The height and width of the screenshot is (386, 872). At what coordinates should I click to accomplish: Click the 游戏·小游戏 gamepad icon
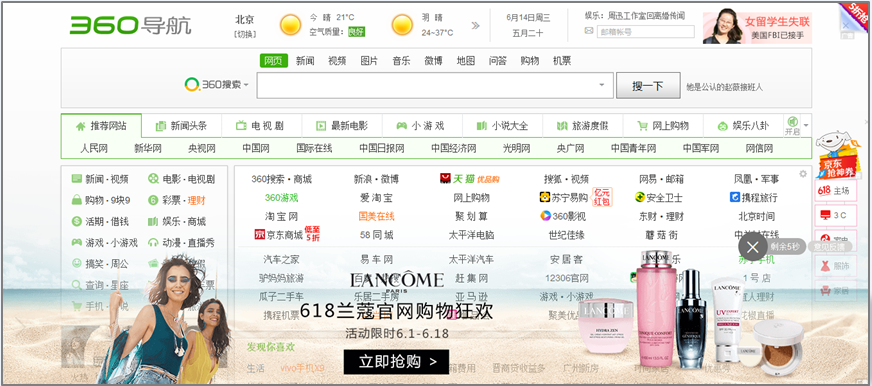(77, 243)
